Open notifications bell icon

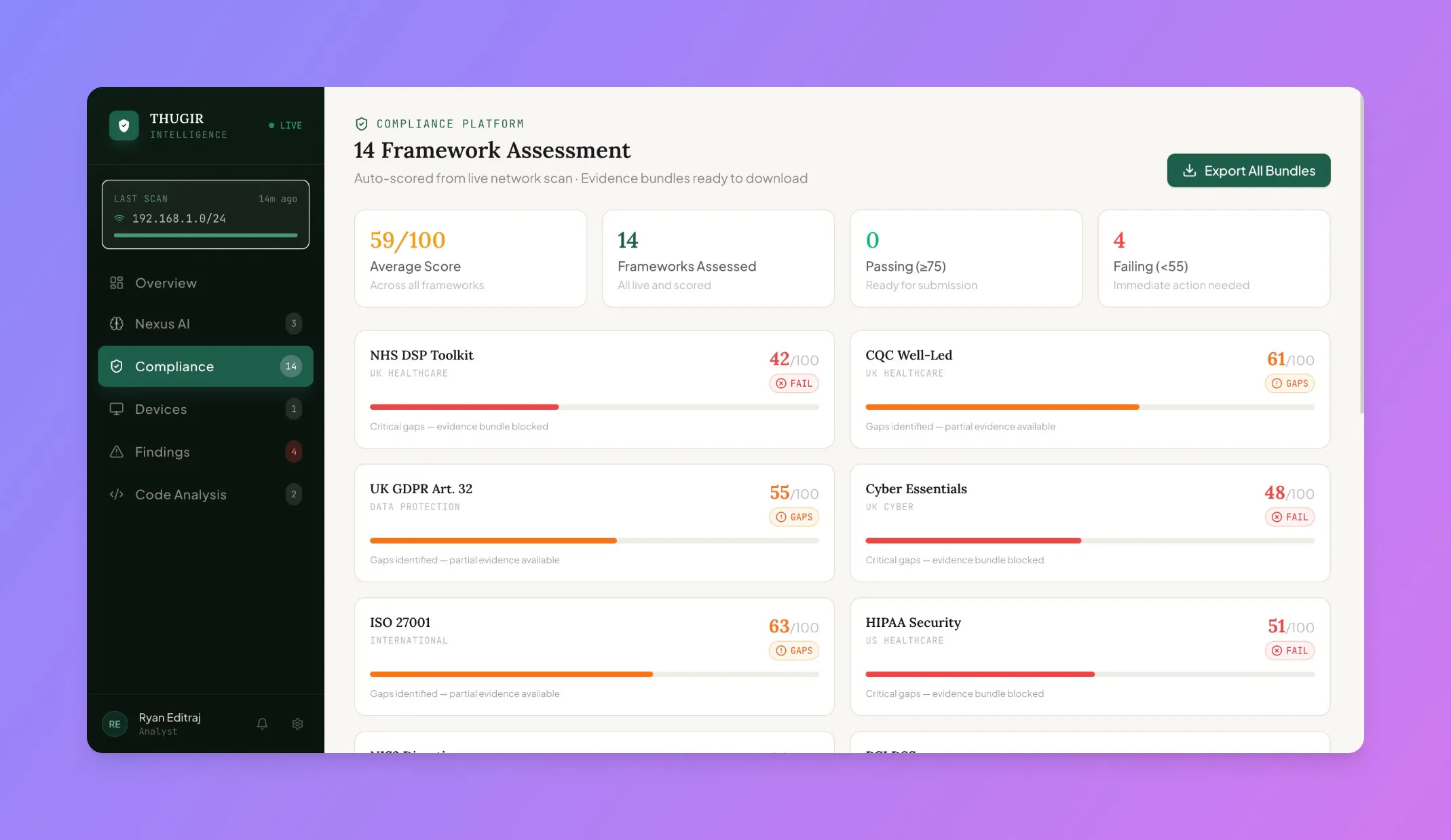263,724
